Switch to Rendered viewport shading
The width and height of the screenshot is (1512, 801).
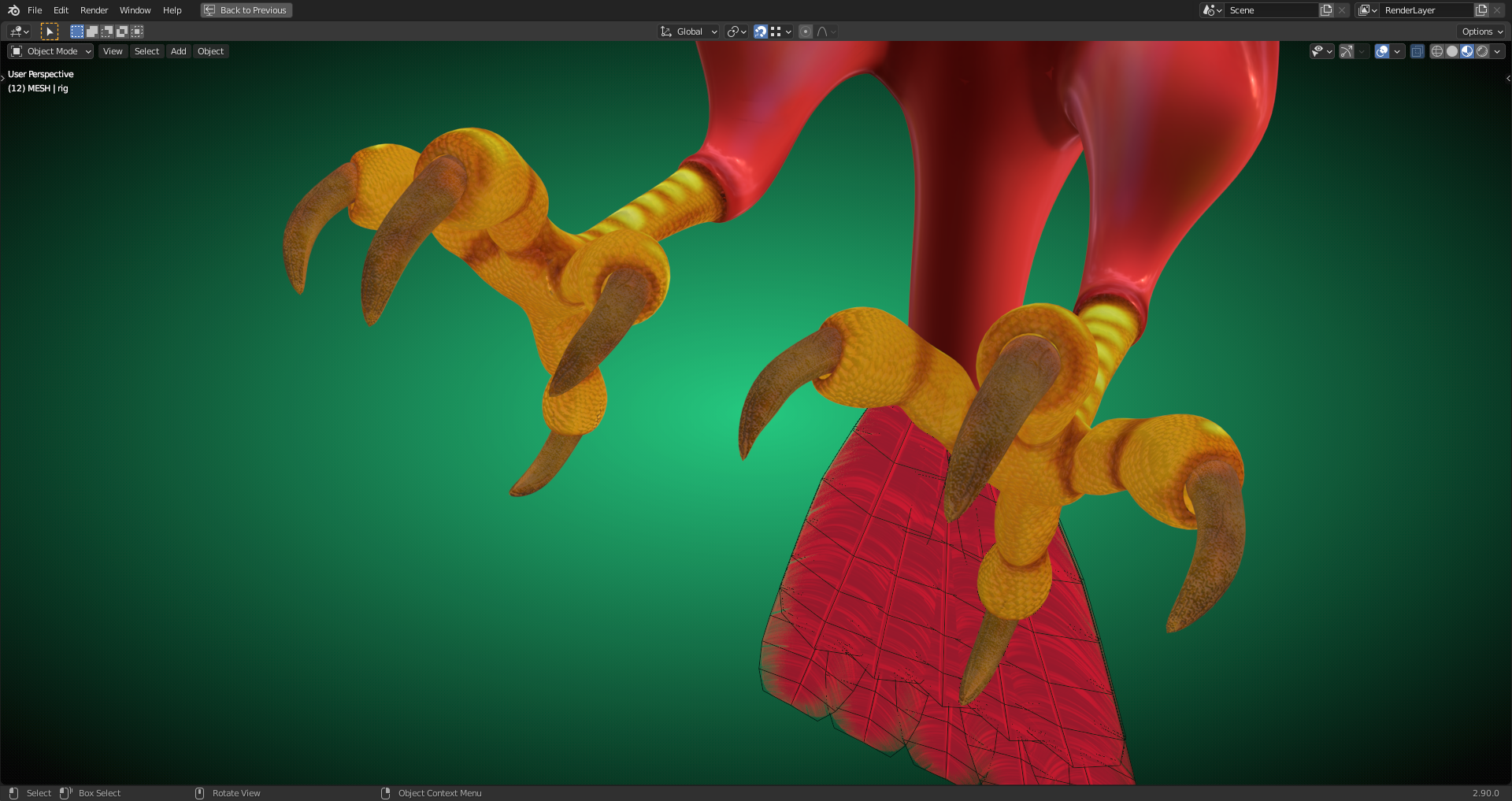point(1482,51)
